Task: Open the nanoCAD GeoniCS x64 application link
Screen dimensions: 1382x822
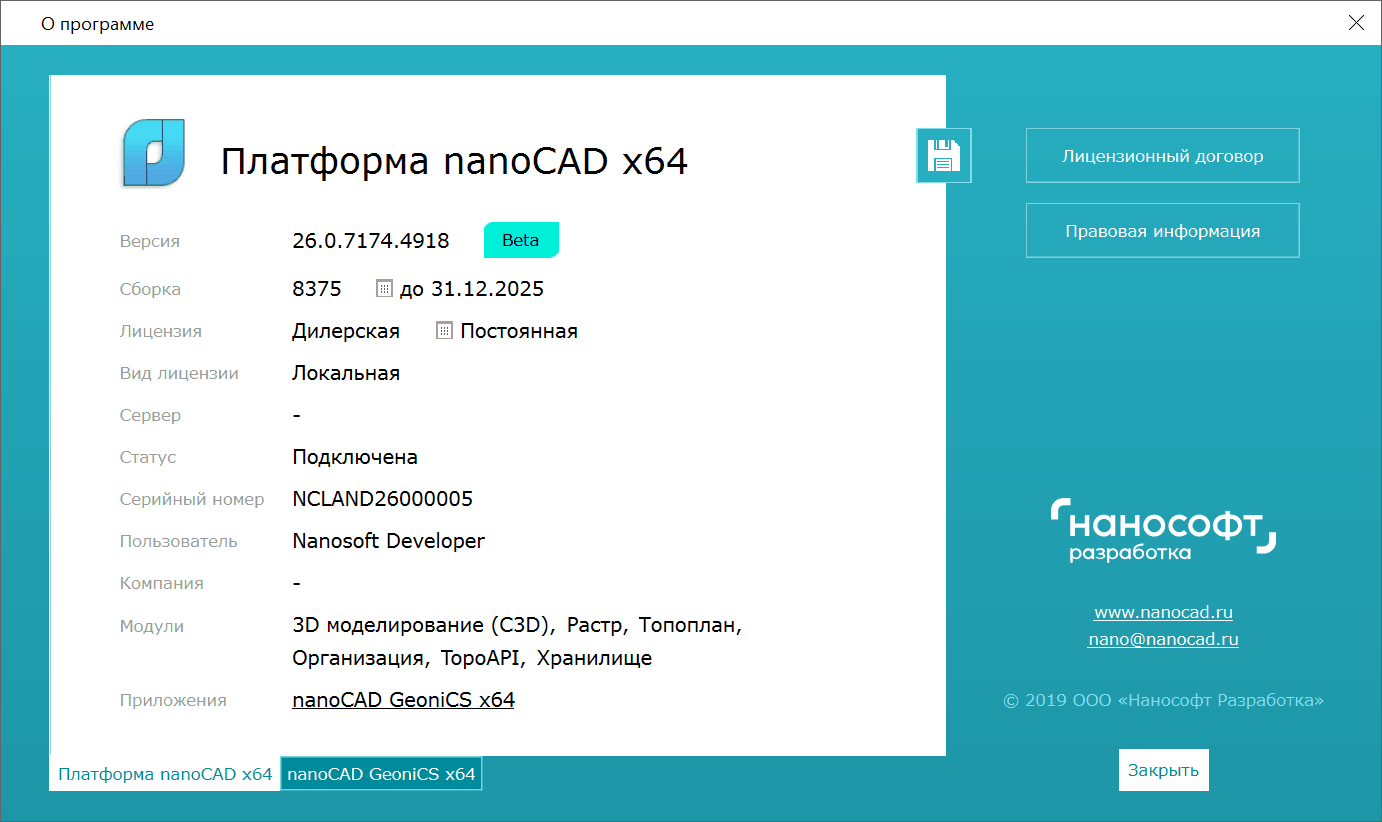Action: (x=403, y=699)
